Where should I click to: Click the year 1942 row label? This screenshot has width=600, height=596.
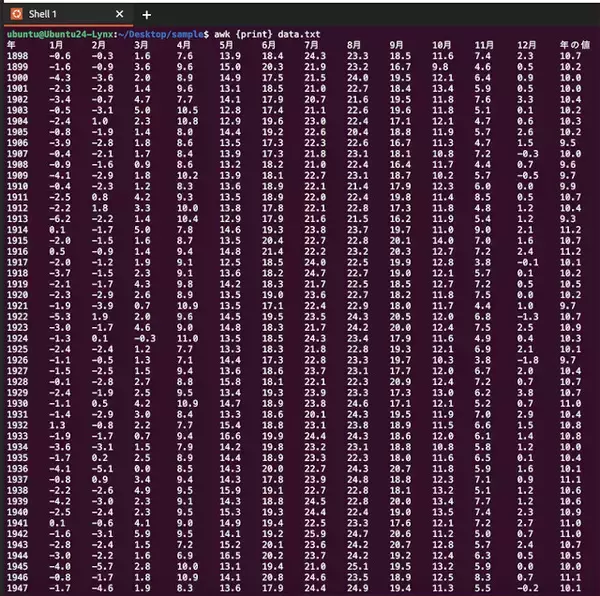point(18,534)
